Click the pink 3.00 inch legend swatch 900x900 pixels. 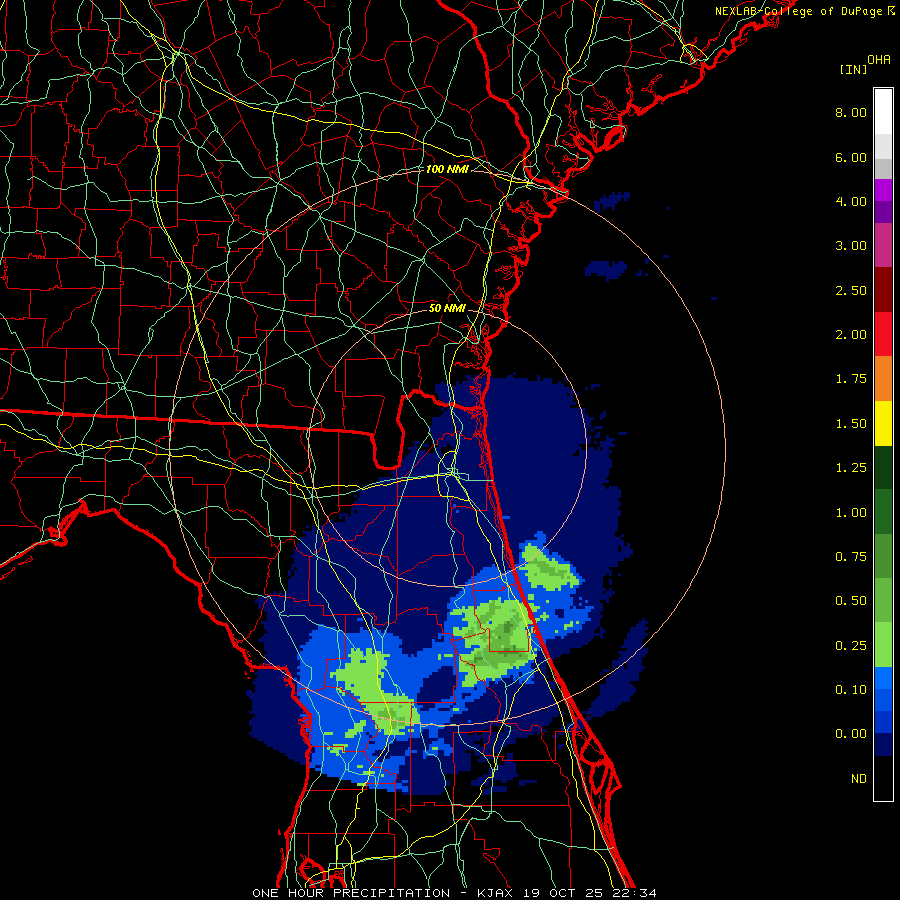coord(883,246)
